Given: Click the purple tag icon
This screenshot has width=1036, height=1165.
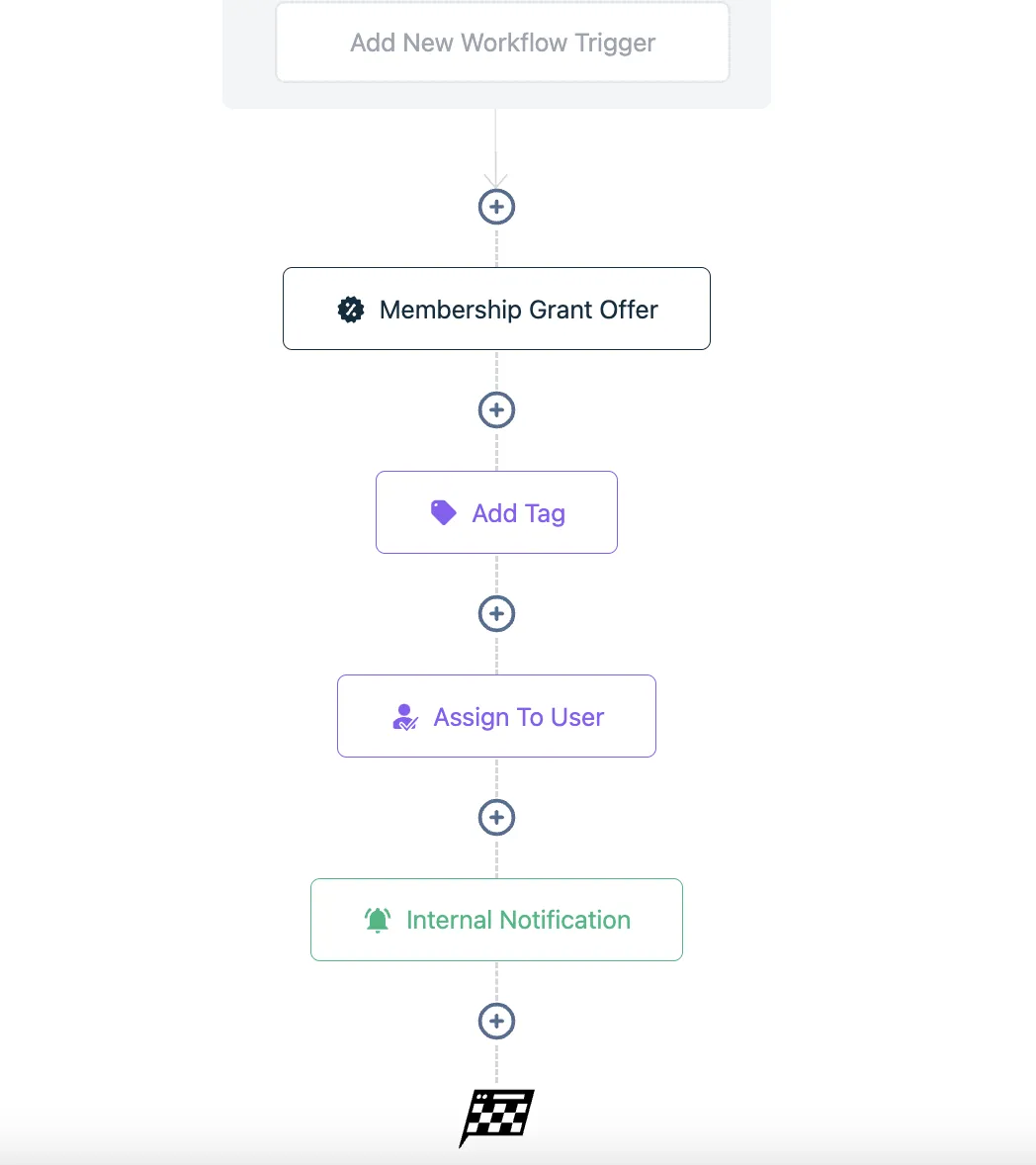Looking at the screenshot, I should tap(443, 512).
